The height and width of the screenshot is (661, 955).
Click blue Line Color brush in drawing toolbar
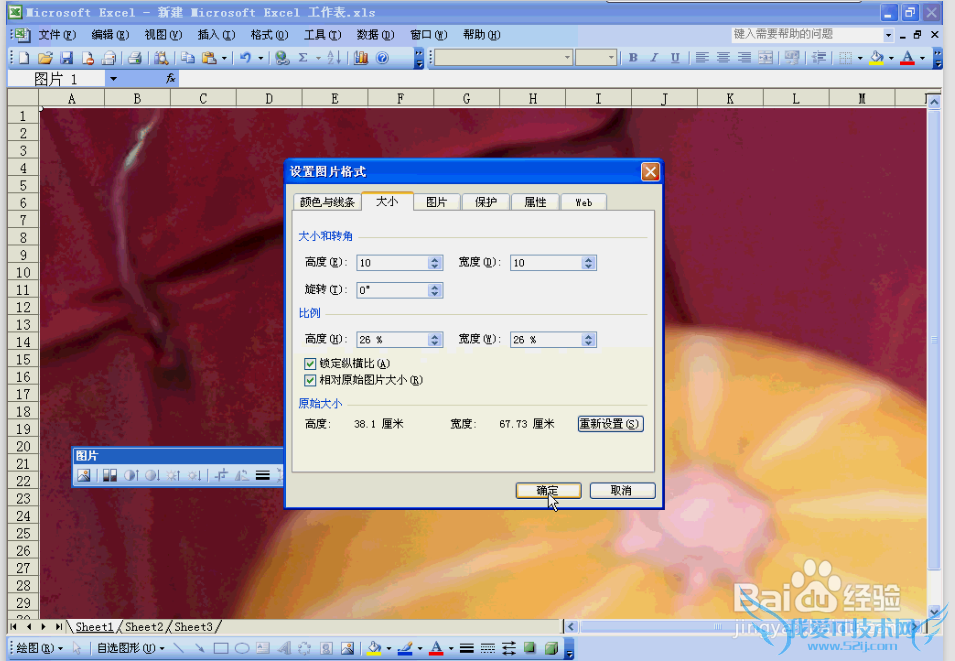point(405,648)
